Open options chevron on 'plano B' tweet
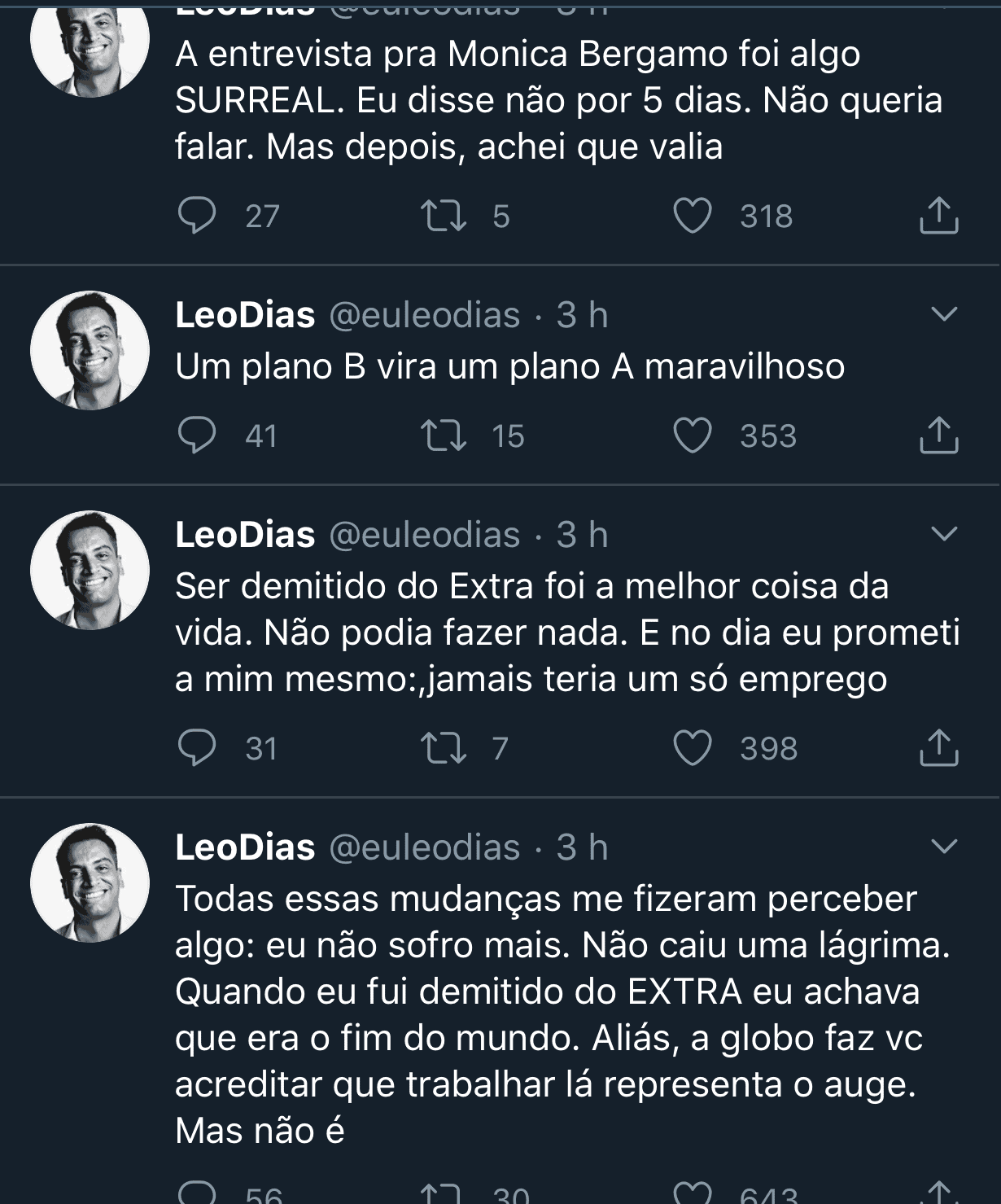The height and width of the screenshot is (1204, 1001). (x=943, y=314)
